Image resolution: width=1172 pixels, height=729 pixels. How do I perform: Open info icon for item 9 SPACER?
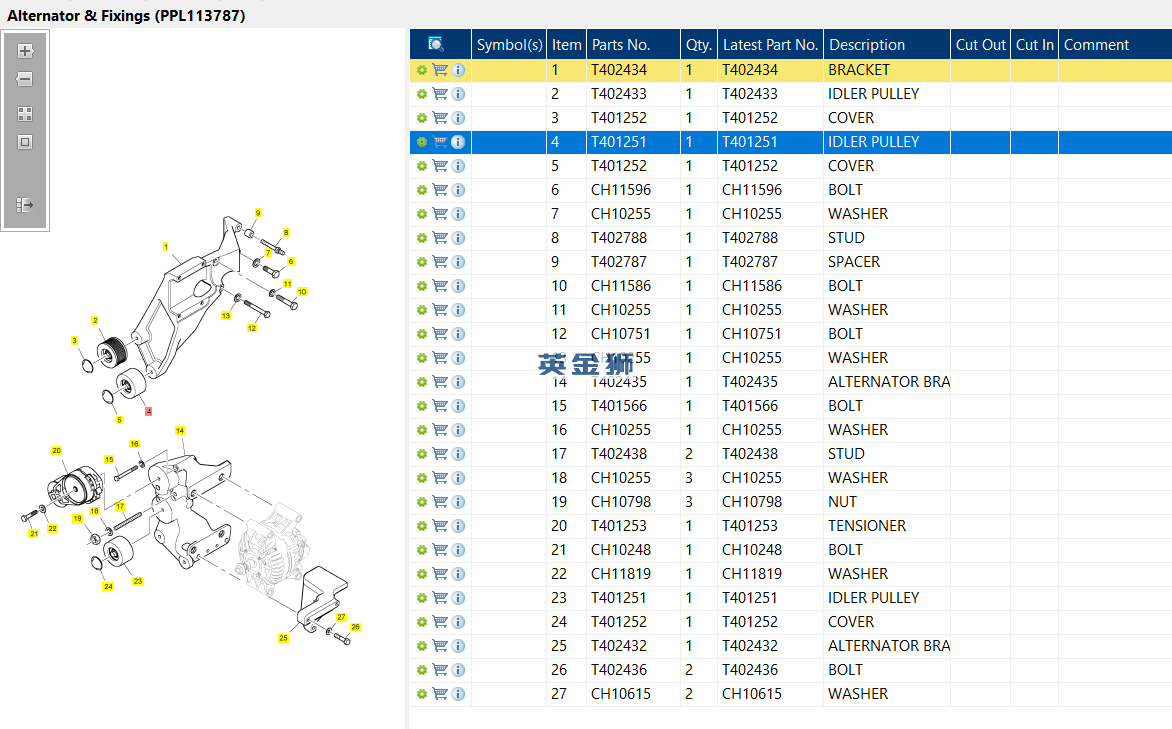click(458, 262)
